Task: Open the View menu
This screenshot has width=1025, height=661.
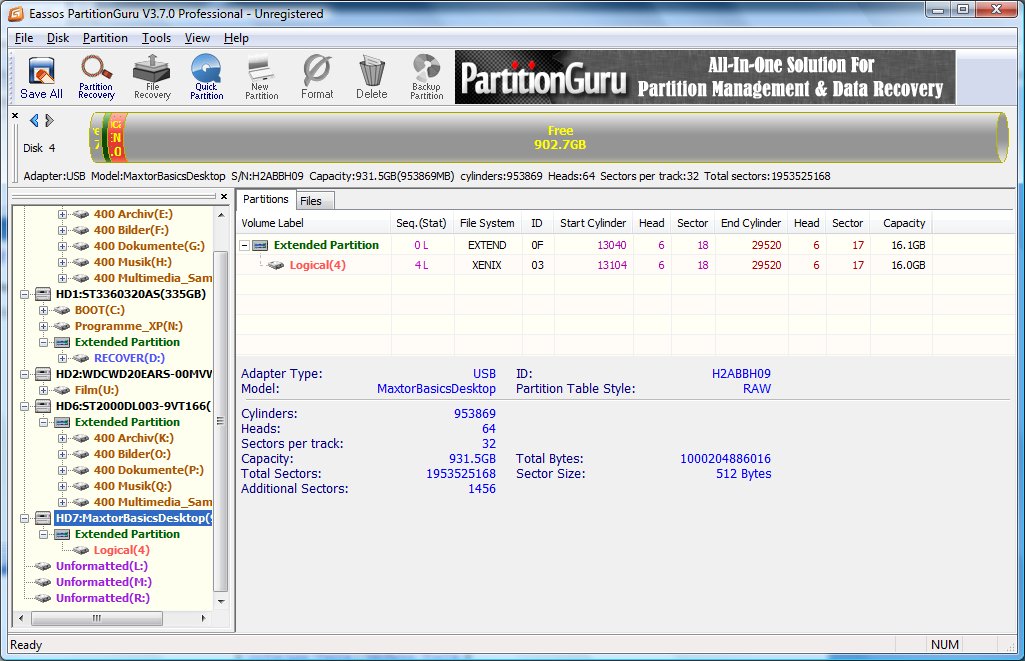Action: tap(197, 38)
